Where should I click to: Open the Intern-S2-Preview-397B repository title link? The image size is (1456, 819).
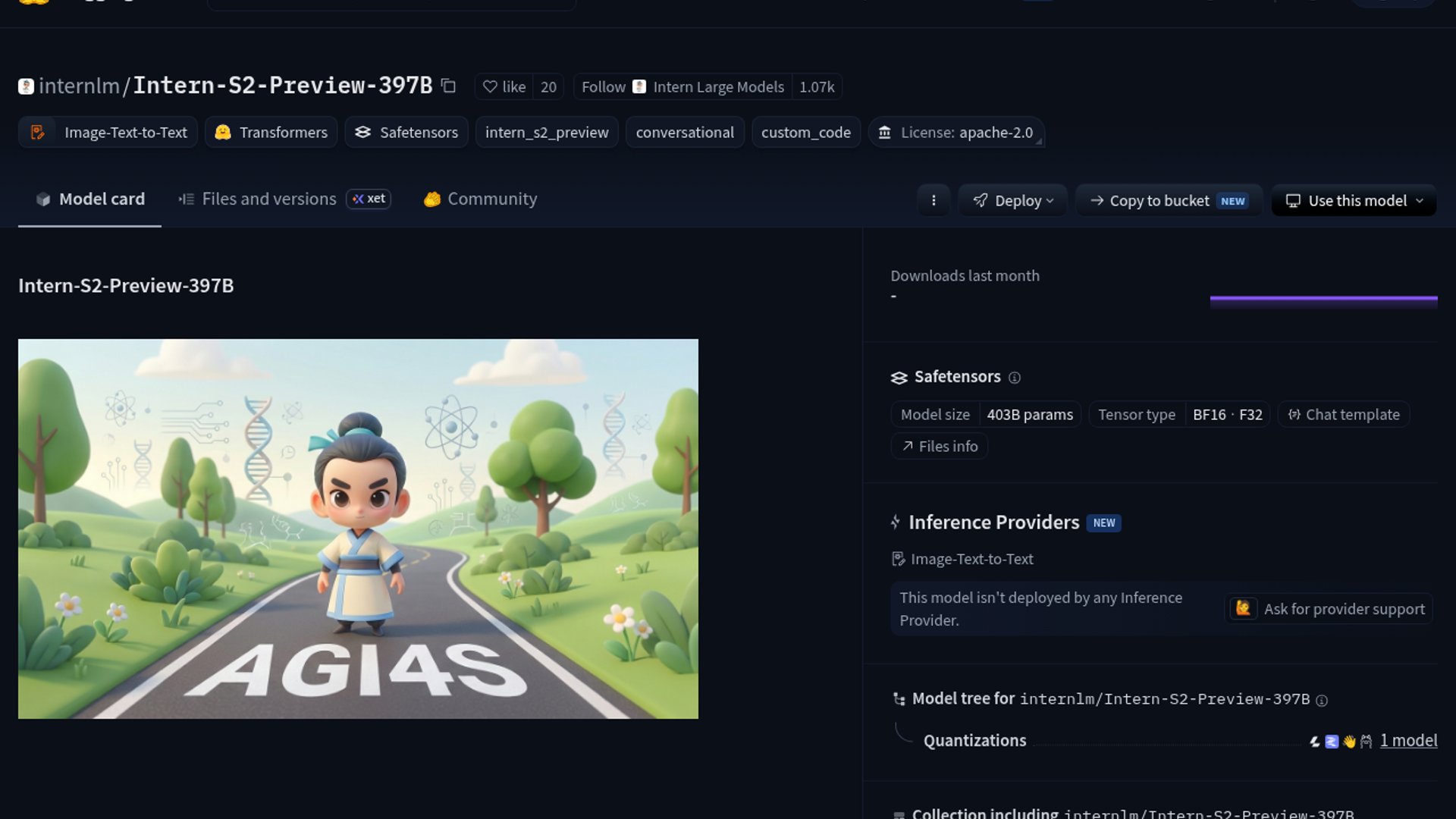[283, 85]
